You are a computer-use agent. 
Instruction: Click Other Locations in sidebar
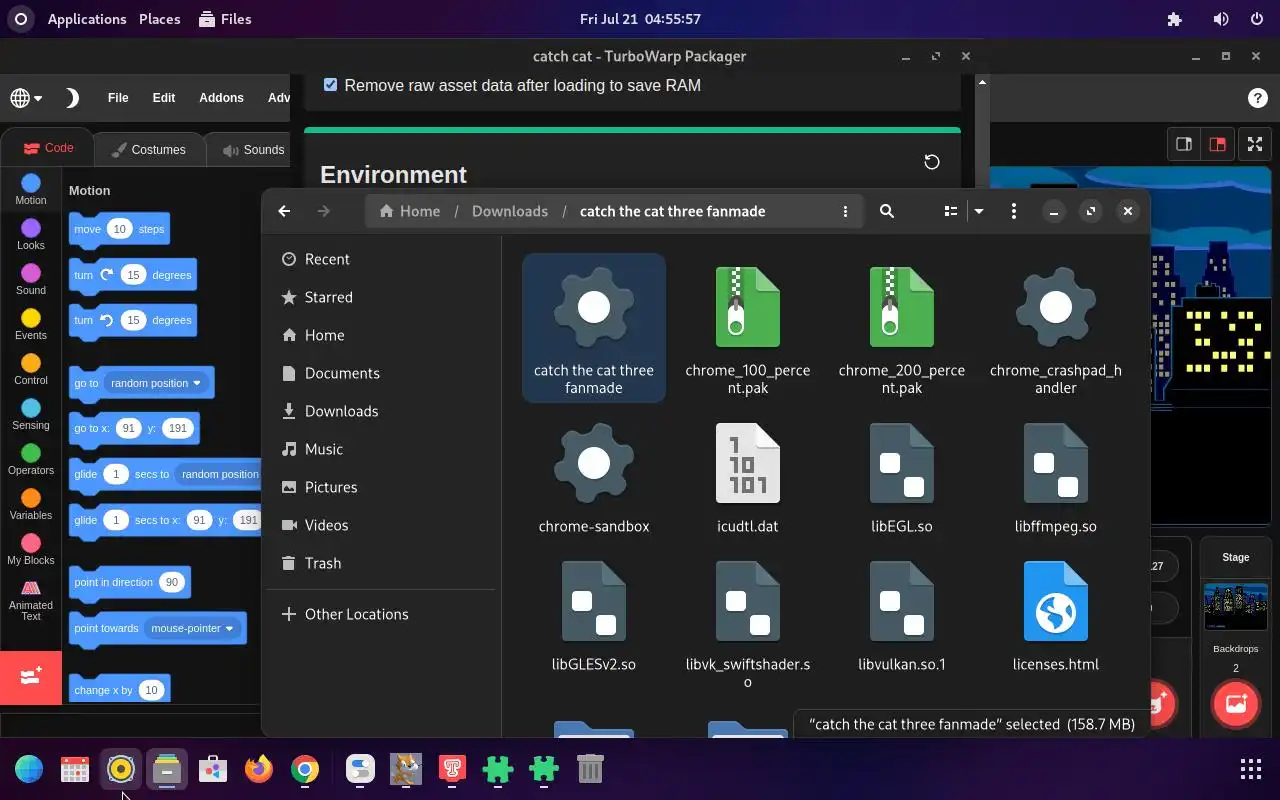coord(381,614)
